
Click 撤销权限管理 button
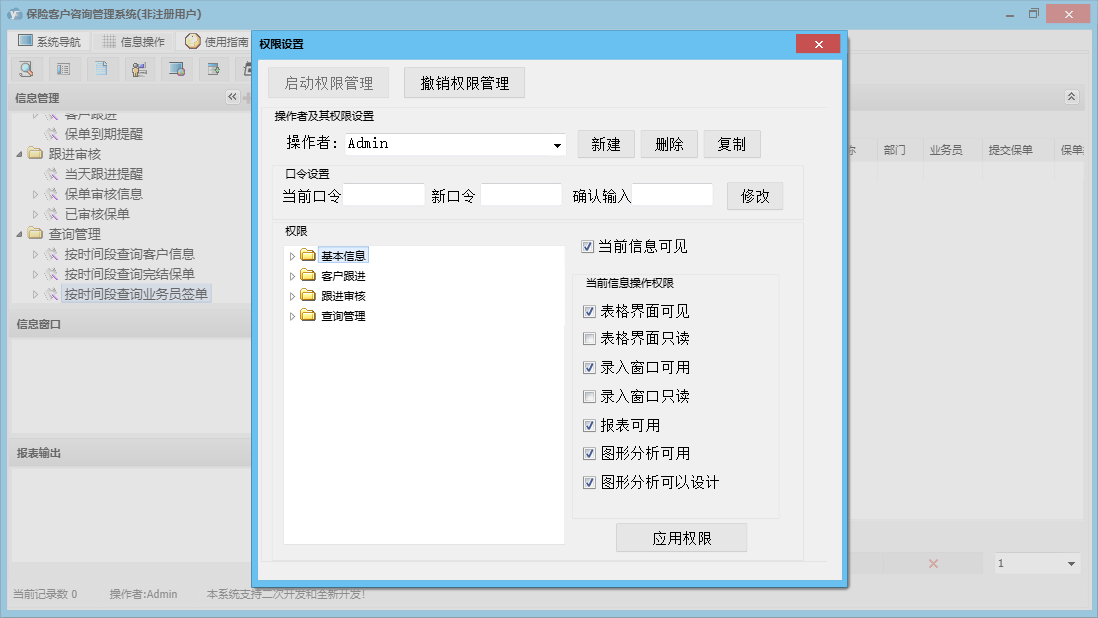tap(464, 83)
